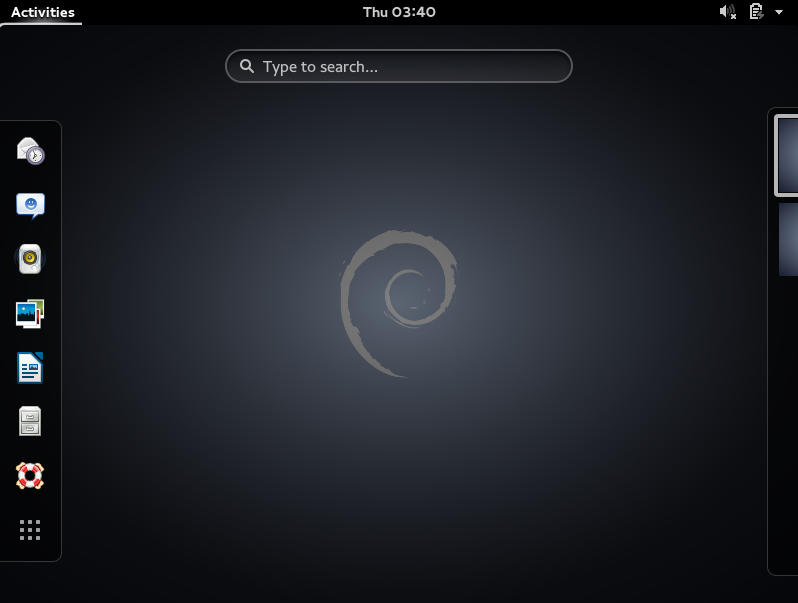Switch to the second workspace thumbnail
This screenshot has height=603, width=798.
(788, 239)
